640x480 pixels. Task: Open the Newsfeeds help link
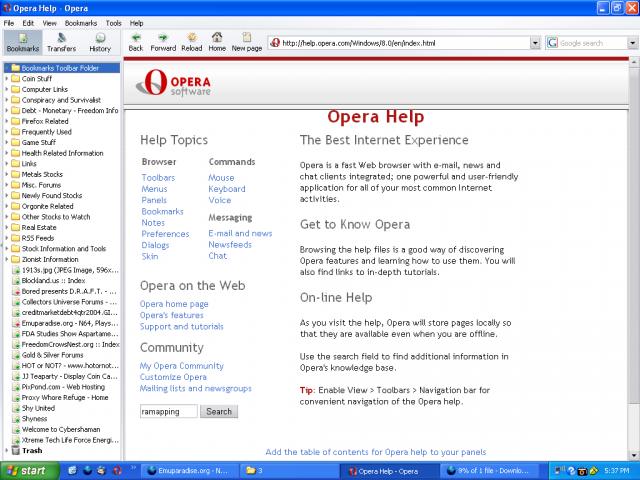point(230,245)
